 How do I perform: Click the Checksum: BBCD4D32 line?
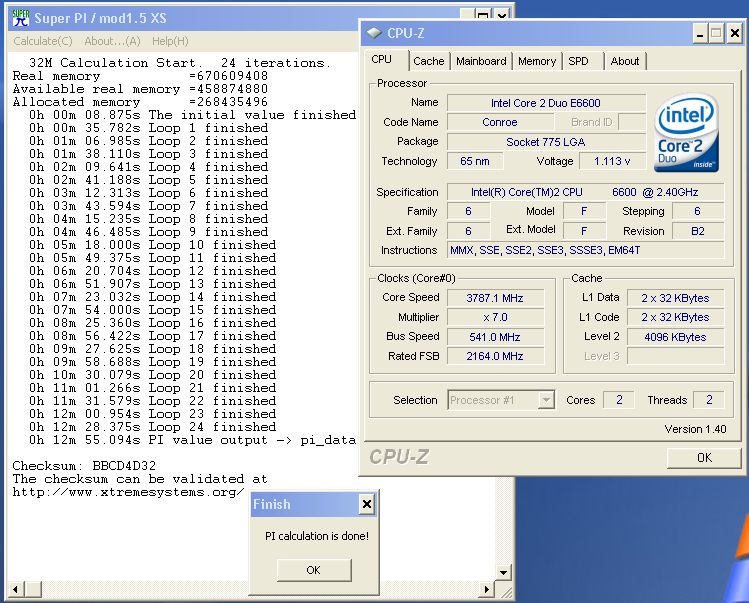84,466
